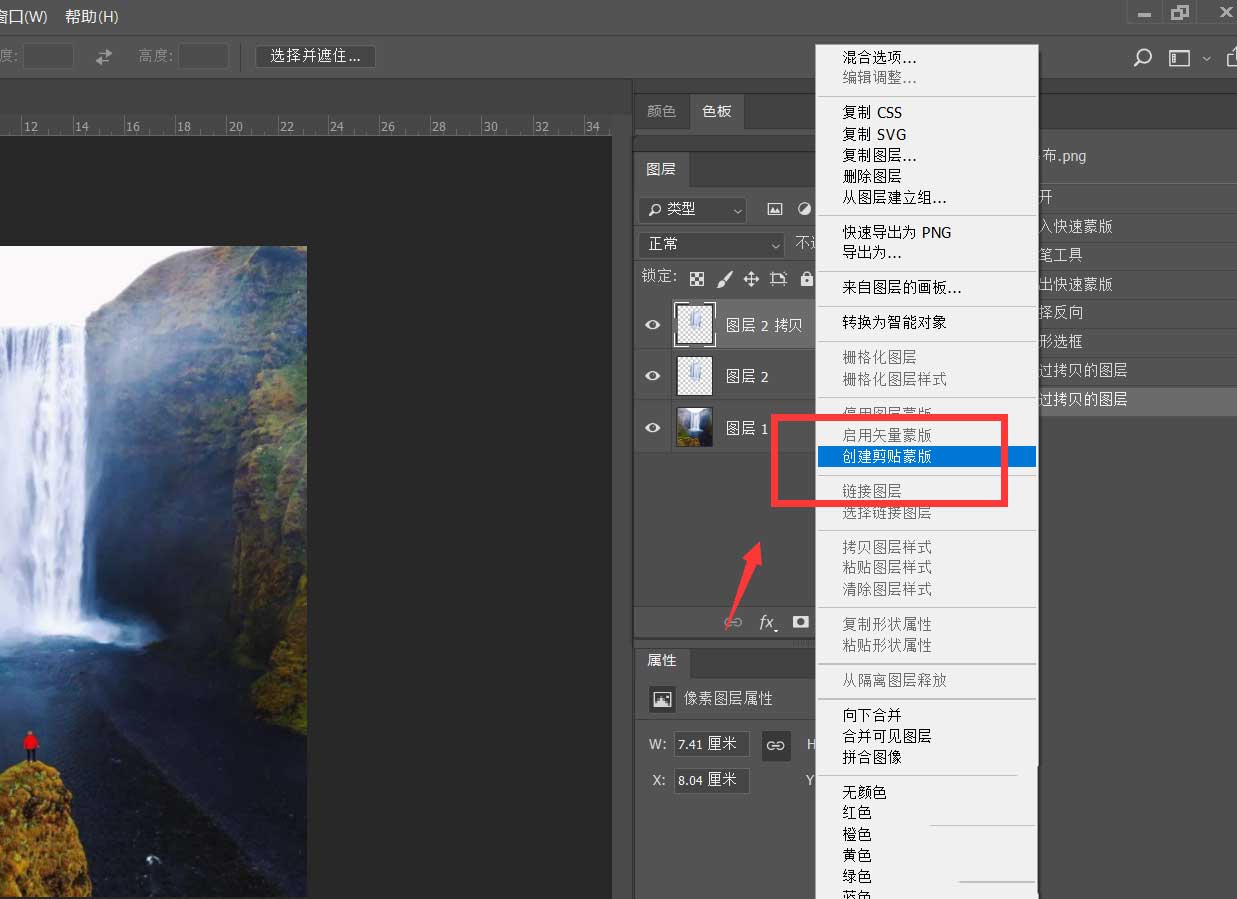Click the W width input field

(x=710, y=744)
